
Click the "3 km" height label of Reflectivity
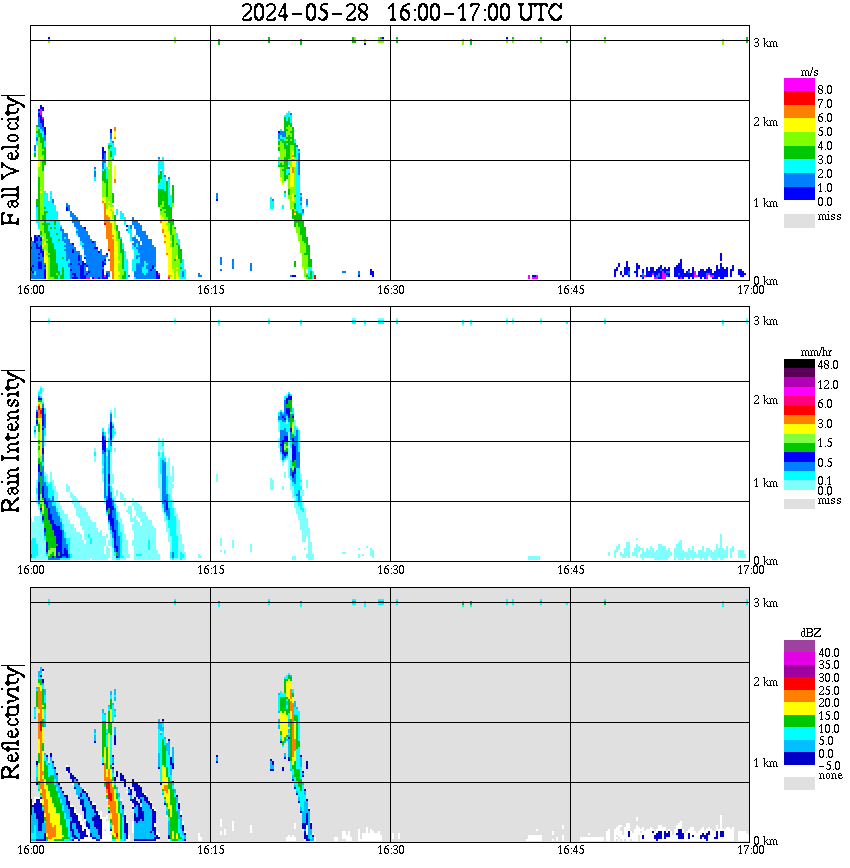click(x=766, y=603)
